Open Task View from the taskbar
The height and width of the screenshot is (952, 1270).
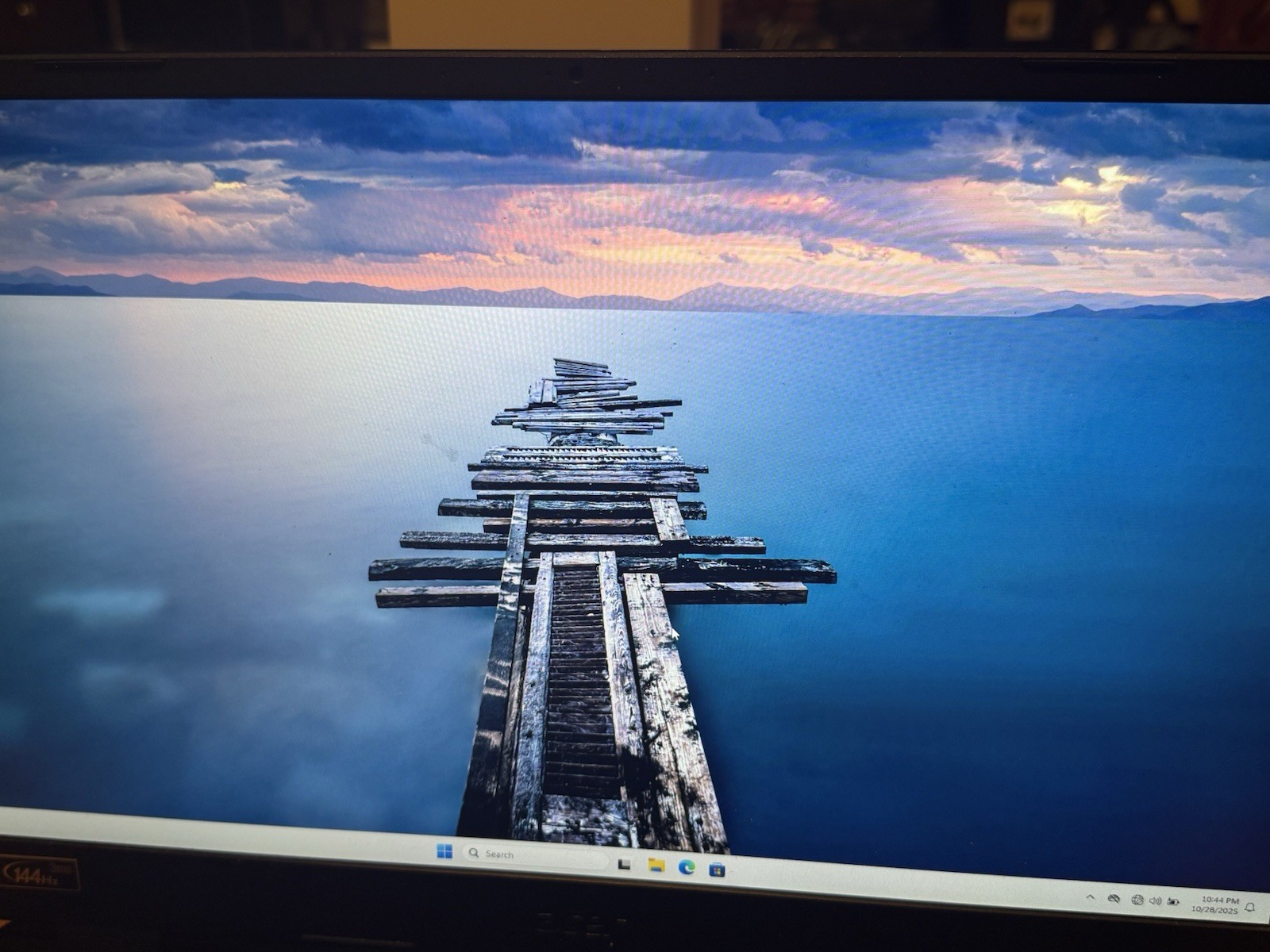pos(624,863)
